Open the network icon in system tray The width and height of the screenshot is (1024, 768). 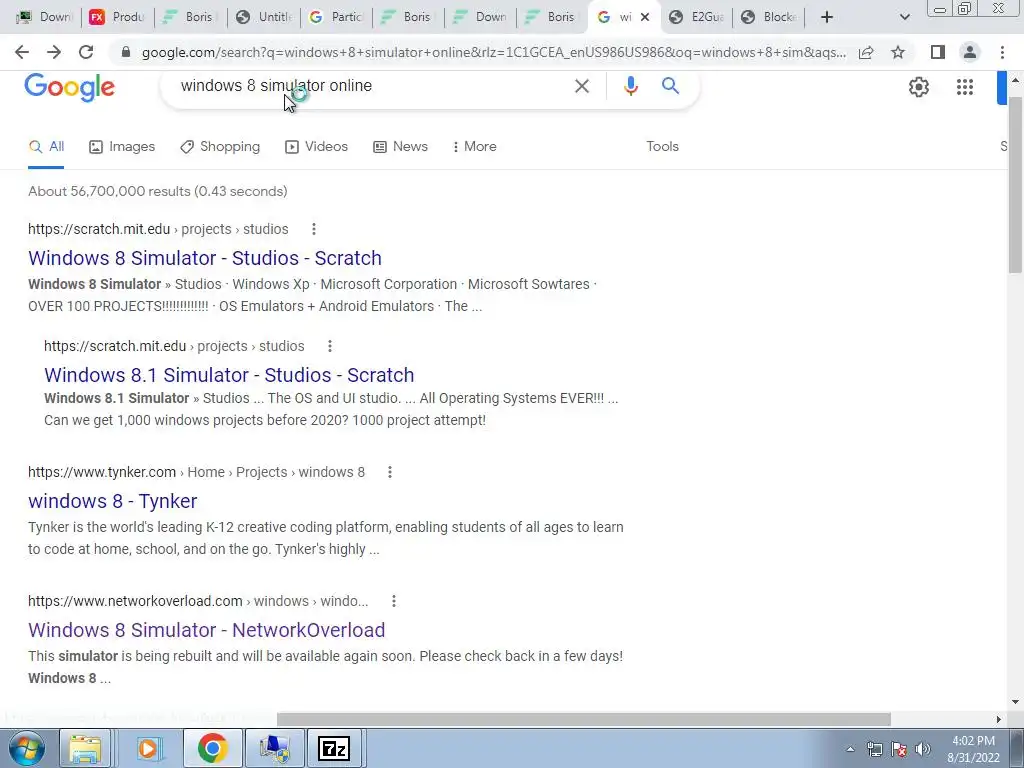pos(874,749)
